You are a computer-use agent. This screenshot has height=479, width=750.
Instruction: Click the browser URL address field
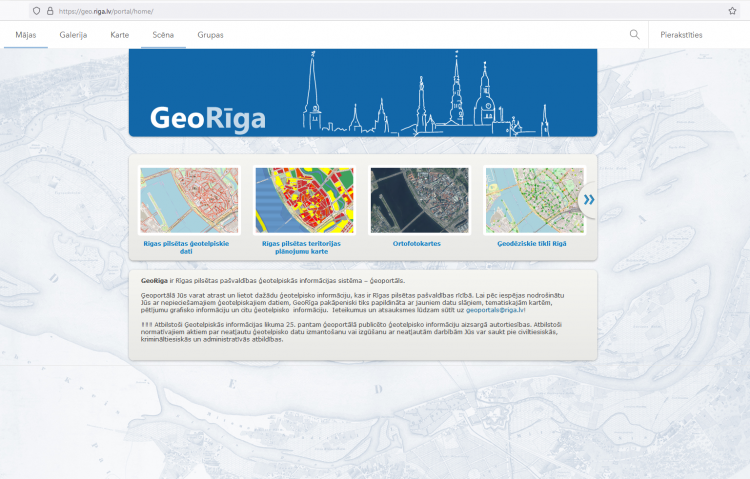click(x=383, y=11)
